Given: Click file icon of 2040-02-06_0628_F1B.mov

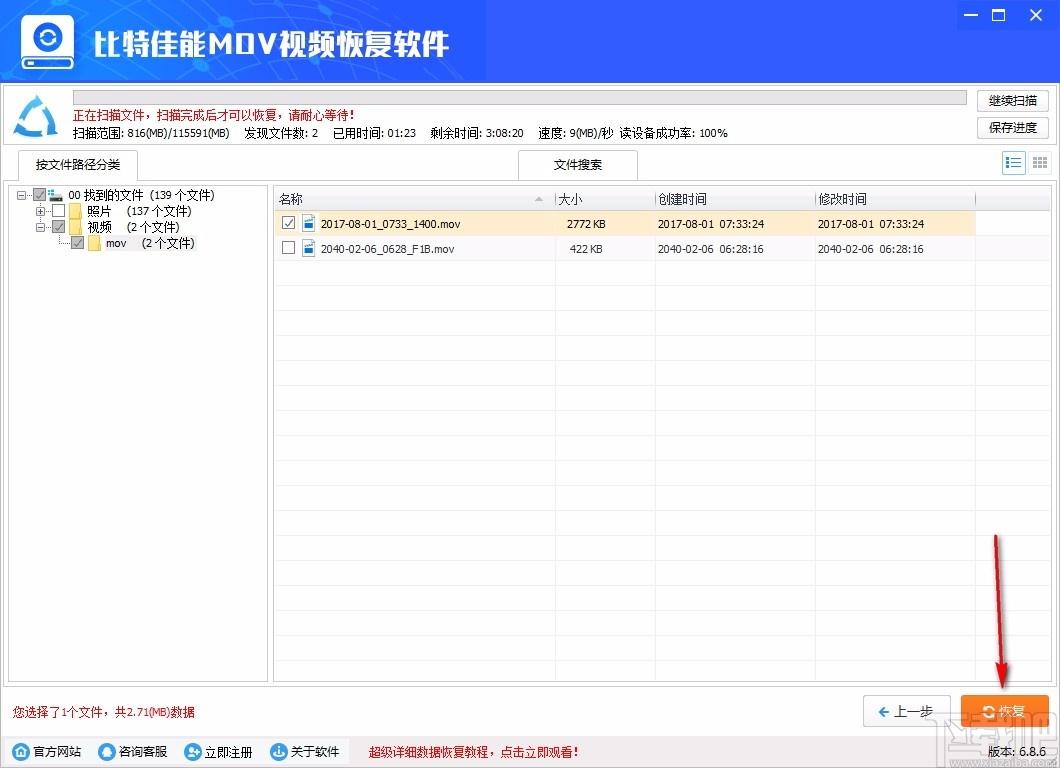Looking at the screenshot, I should 308,248.
